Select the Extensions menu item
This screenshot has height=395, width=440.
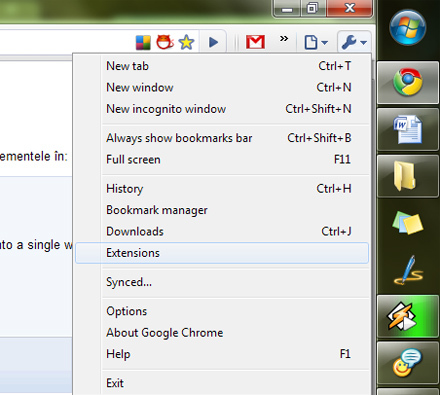click(222, 253)
